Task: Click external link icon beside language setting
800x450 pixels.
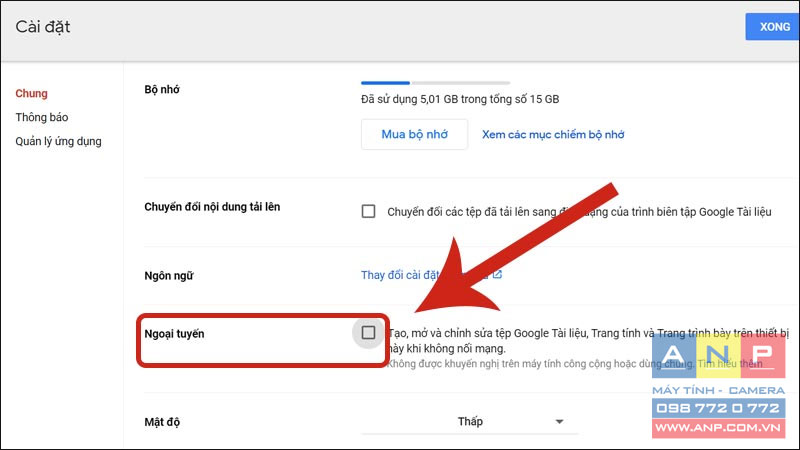Action: [497, 274]
